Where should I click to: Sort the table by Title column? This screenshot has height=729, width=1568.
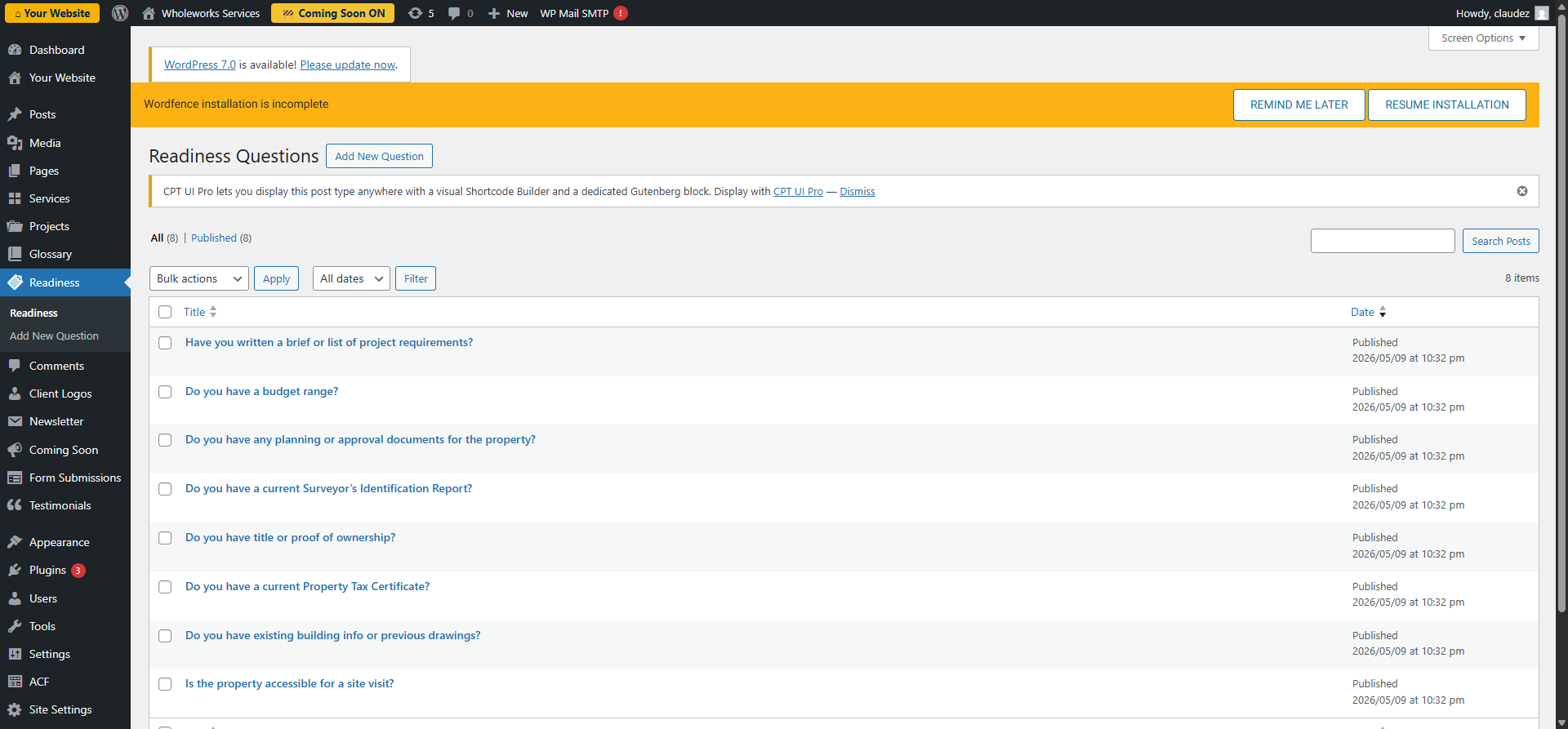pyautogui.click(x=200, y=312)
